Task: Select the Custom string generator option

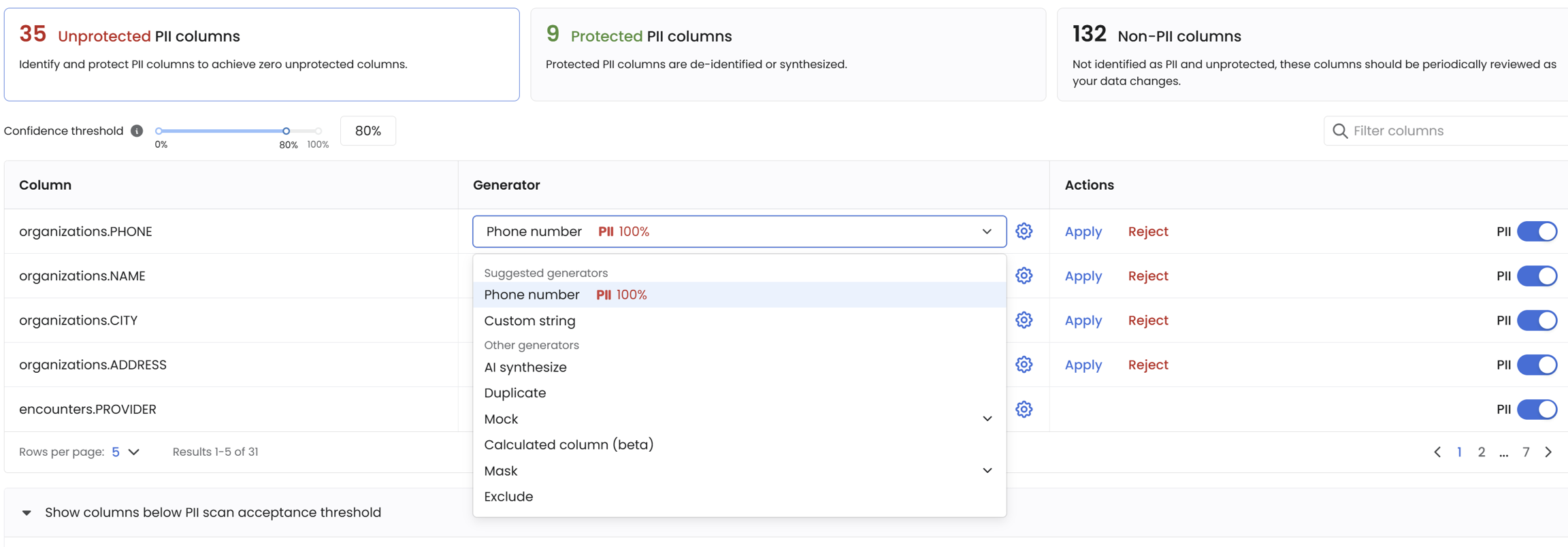Action: tap(529, 320)
